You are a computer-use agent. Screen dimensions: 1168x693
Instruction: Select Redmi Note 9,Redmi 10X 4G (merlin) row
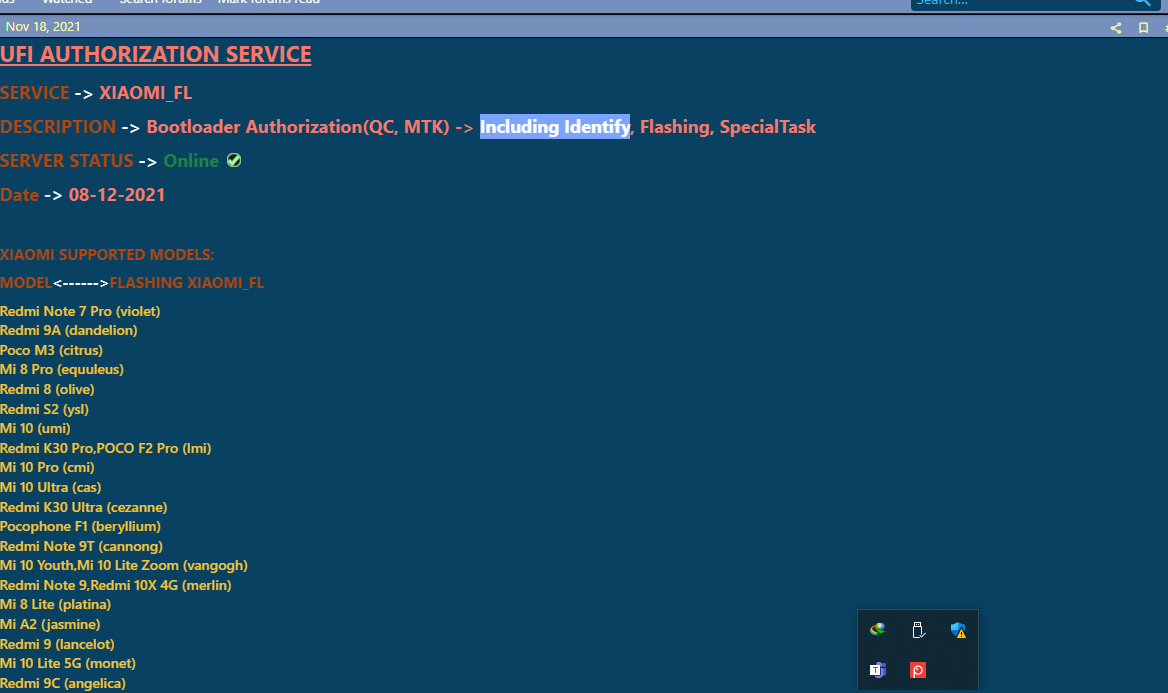coord(116,586)
